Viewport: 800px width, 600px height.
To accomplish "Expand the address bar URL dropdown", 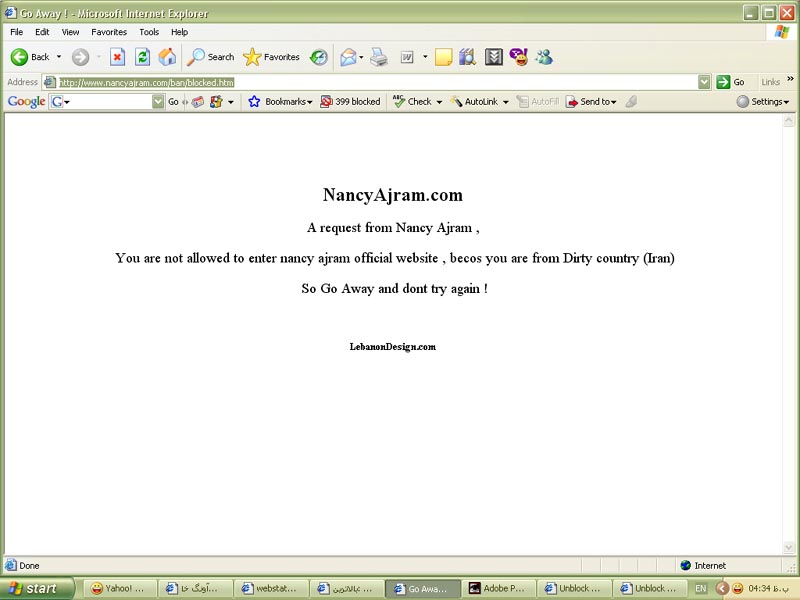I will (704, 82).
